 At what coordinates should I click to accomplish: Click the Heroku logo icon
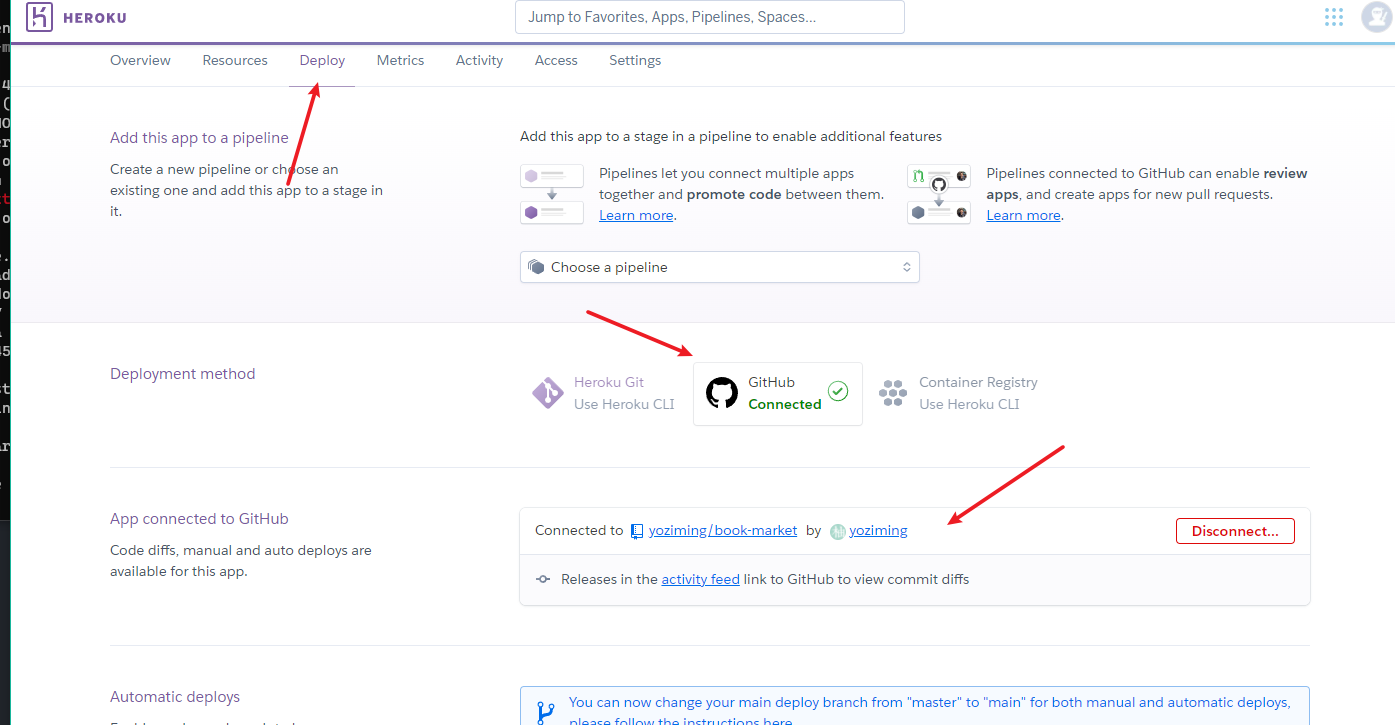coord(39,17)
